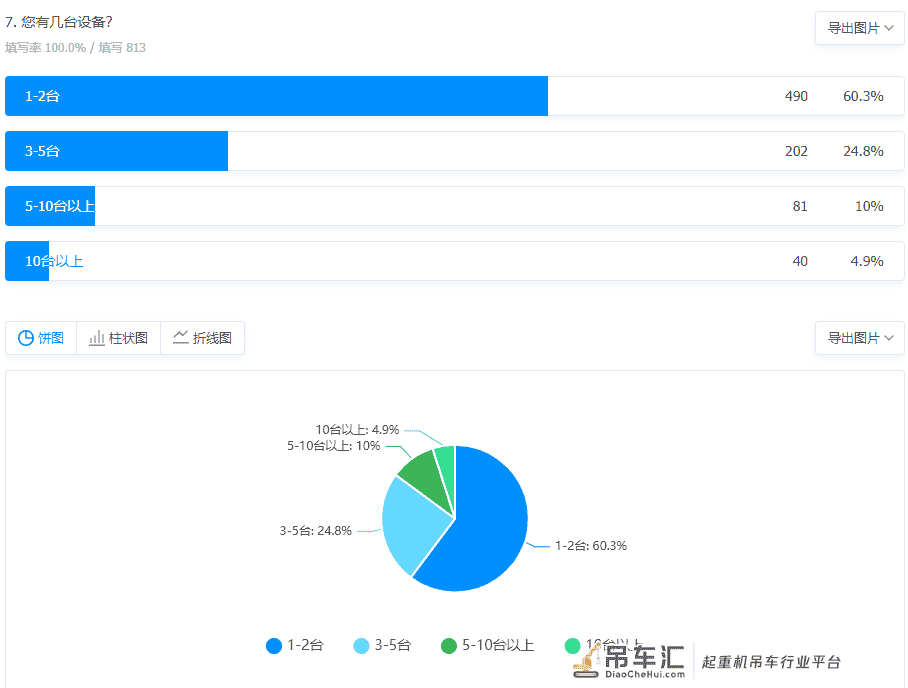Click the count value 40

tap(800, 261)
